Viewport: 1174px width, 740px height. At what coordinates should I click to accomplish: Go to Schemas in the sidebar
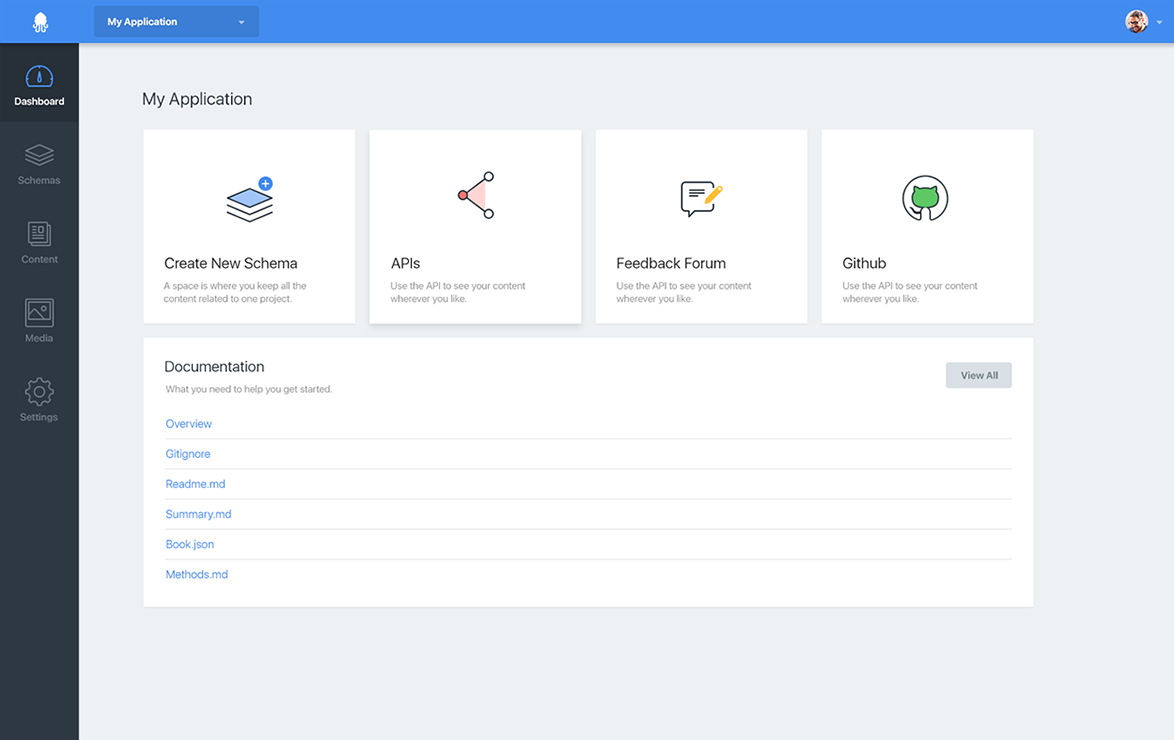pos(39,156)
